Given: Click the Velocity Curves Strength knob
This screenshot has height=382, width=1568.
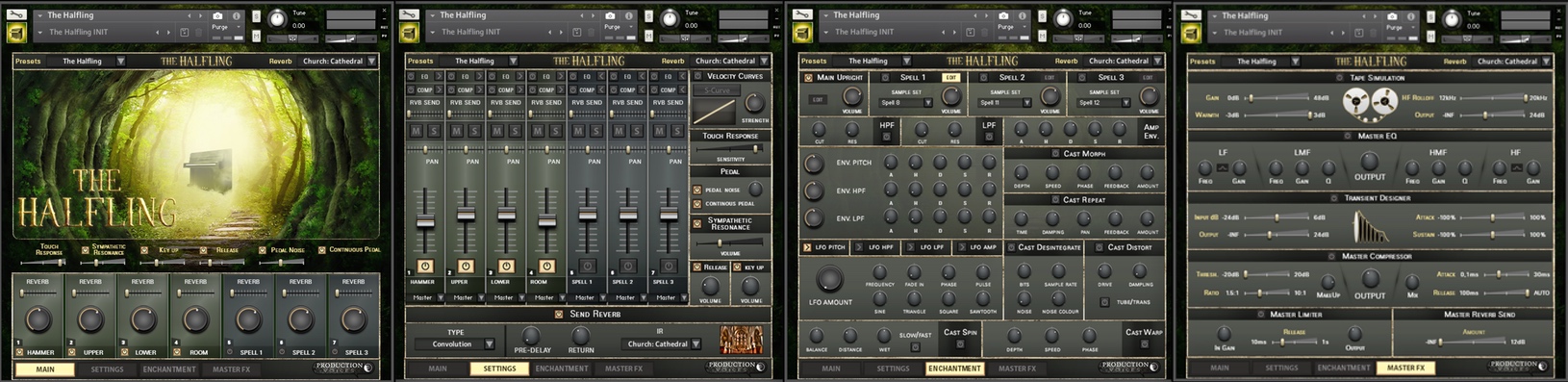Looking at the screenshot, I should (x=755, y=103).
